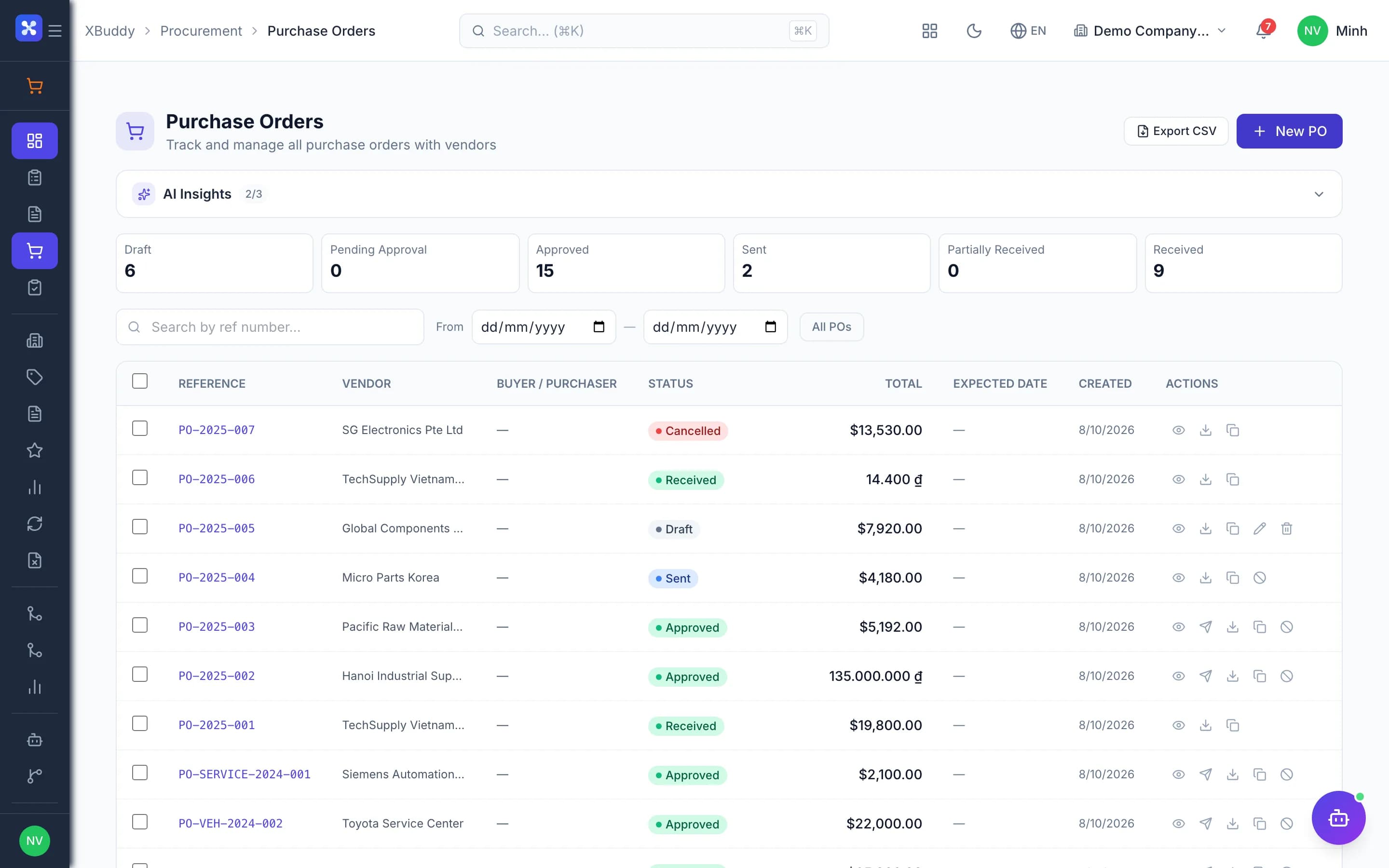The height and width of the screenshot is (868, 1389).
Task: Create a New PO
Action: pos(1289,132)
